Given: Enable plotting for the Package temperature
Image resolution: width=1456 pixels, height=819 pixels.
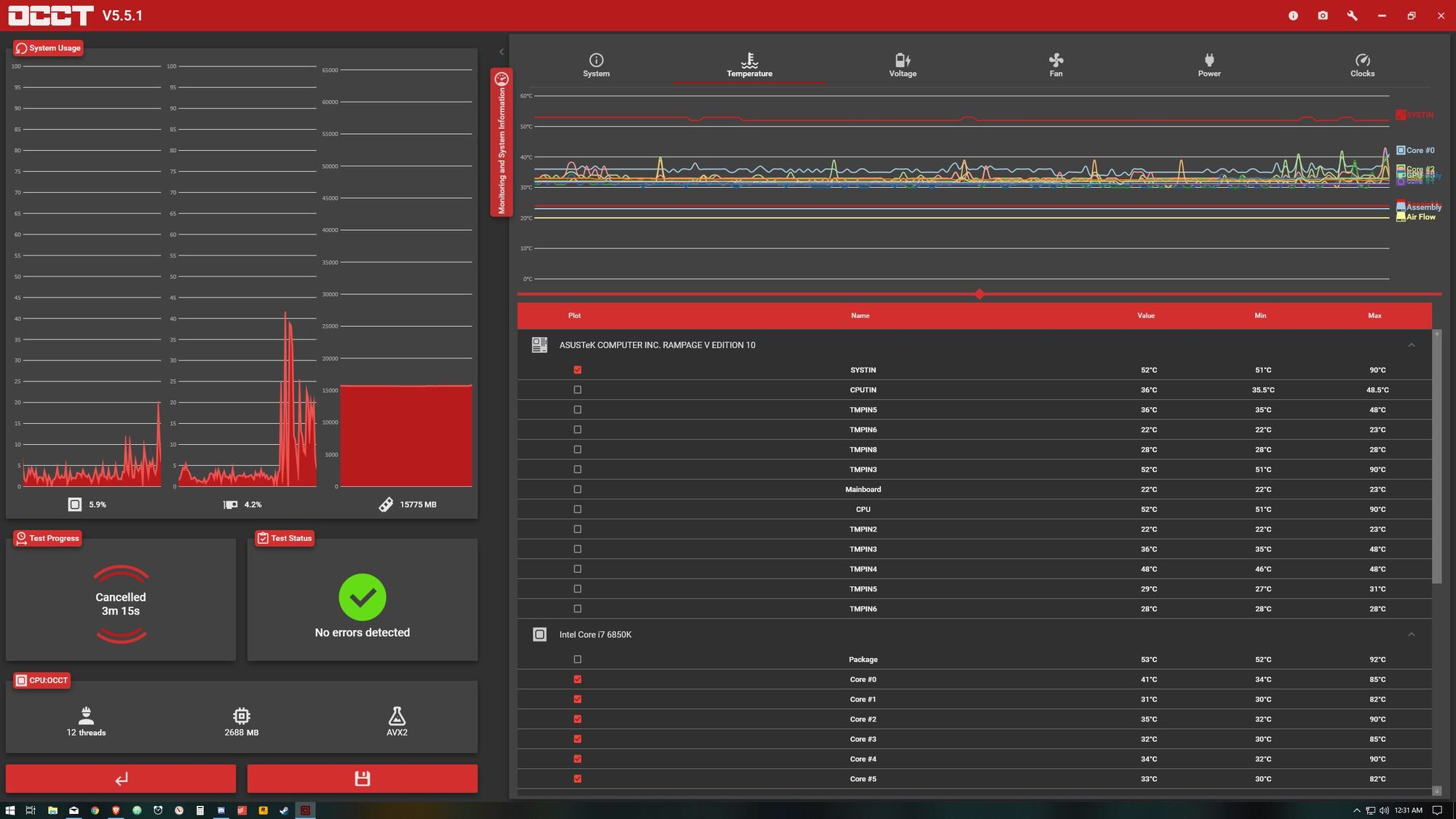Looking at the screenshot, I should pos(577,660).
